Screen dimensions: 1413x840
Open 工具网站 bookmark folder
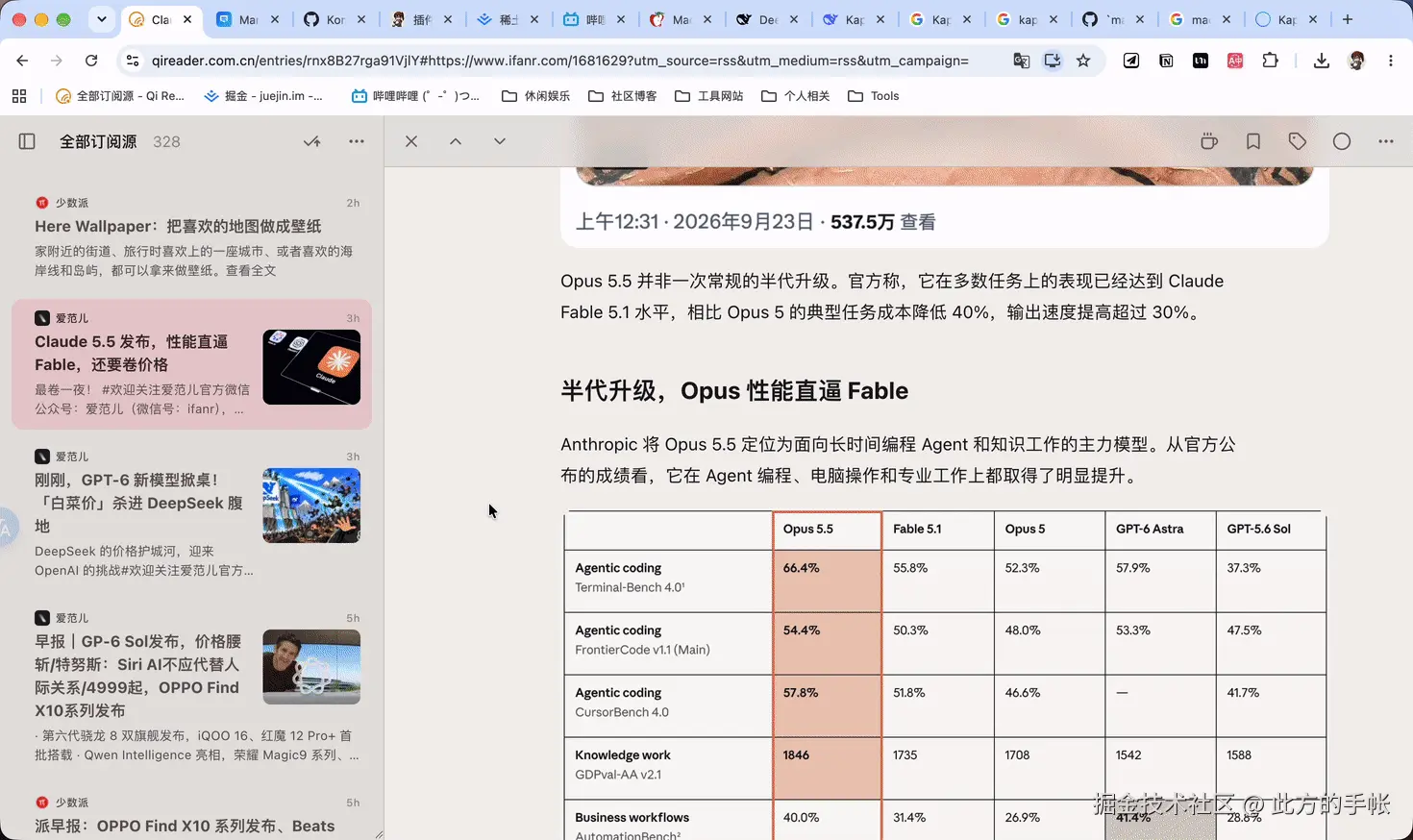click(709, 96)
